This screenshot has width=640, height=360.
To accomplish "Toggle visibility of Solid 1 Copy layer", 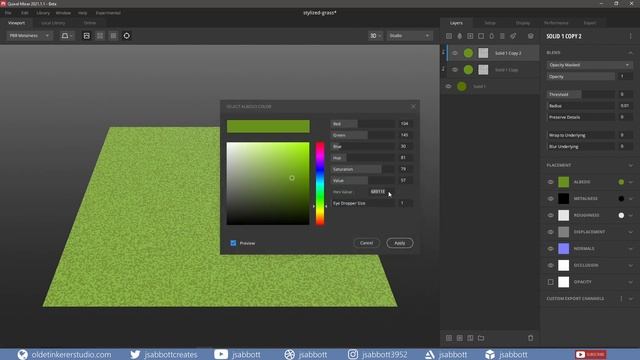I will coord(455,70).
